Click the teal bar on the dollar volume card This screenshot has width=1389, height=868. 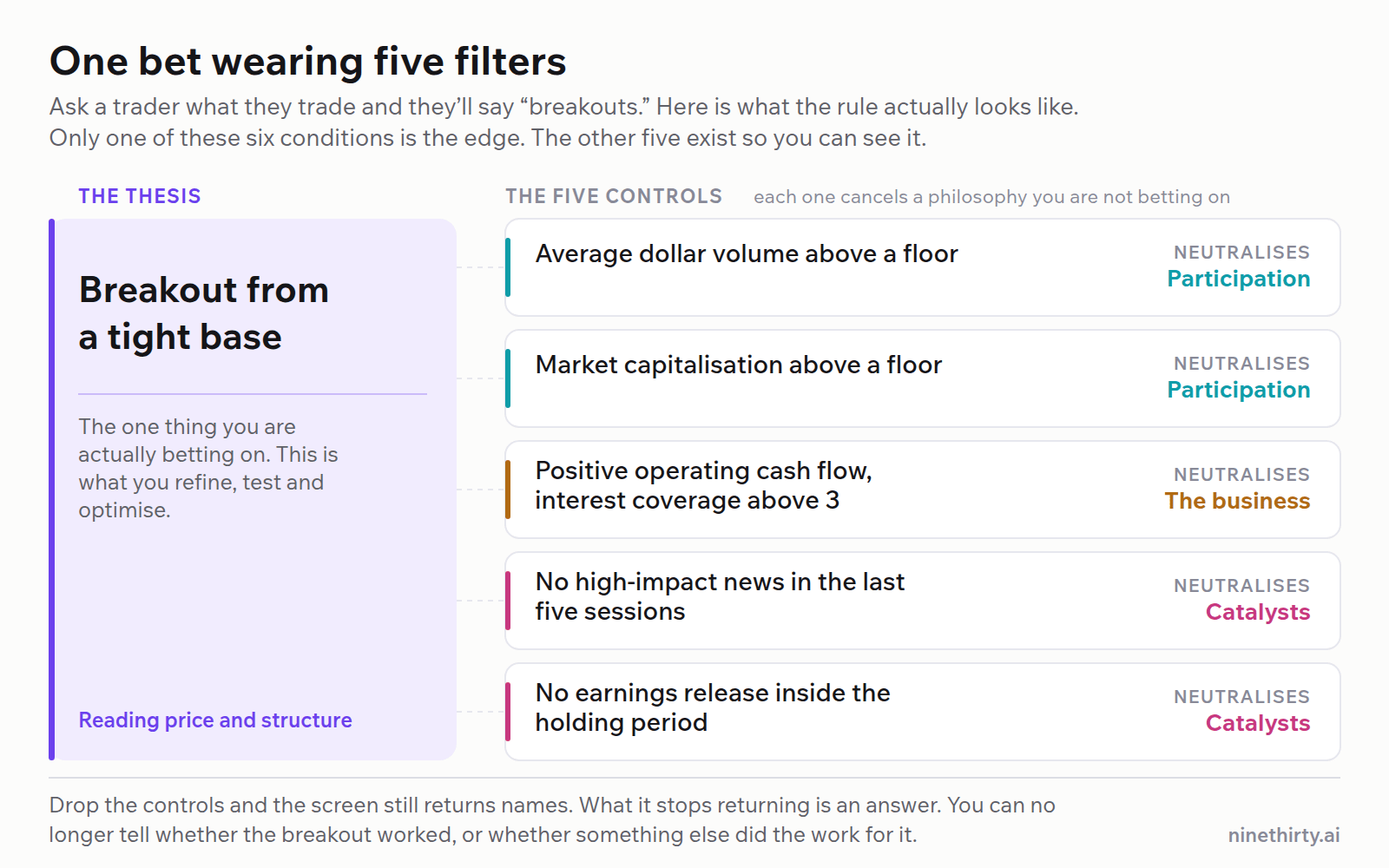(x=508, y=267)
